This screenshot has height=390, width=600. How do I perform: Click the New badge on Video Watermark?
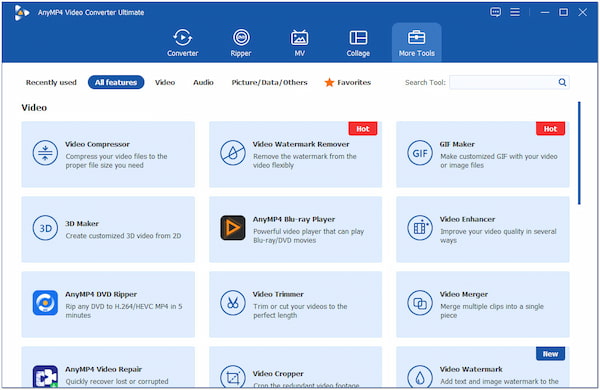(x=550, y=354)
